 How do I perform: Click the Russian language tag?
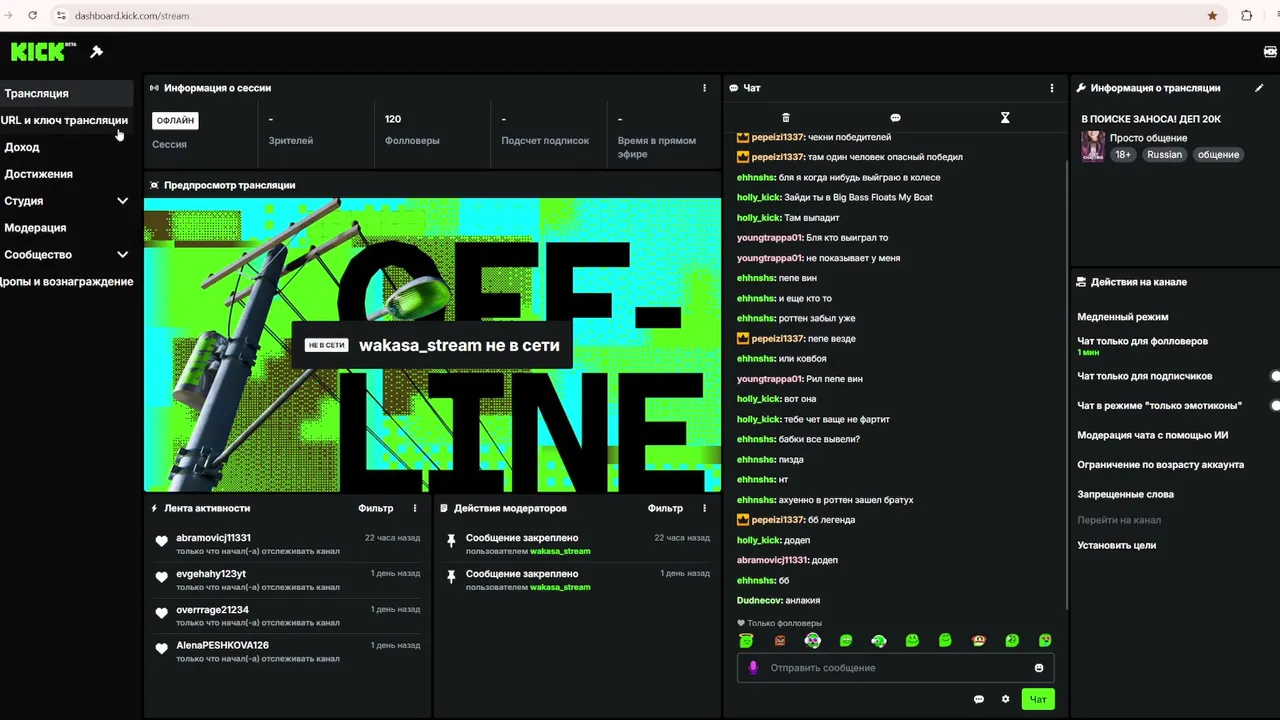pyautogui.click(x=1164, y=155)
